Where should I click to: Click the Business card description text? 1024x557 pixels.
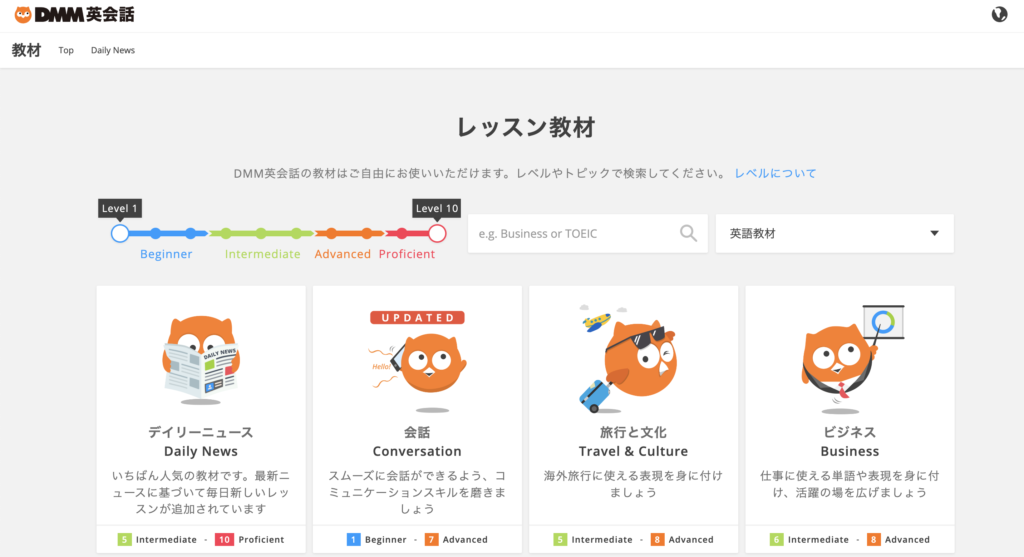click(850, 484)
